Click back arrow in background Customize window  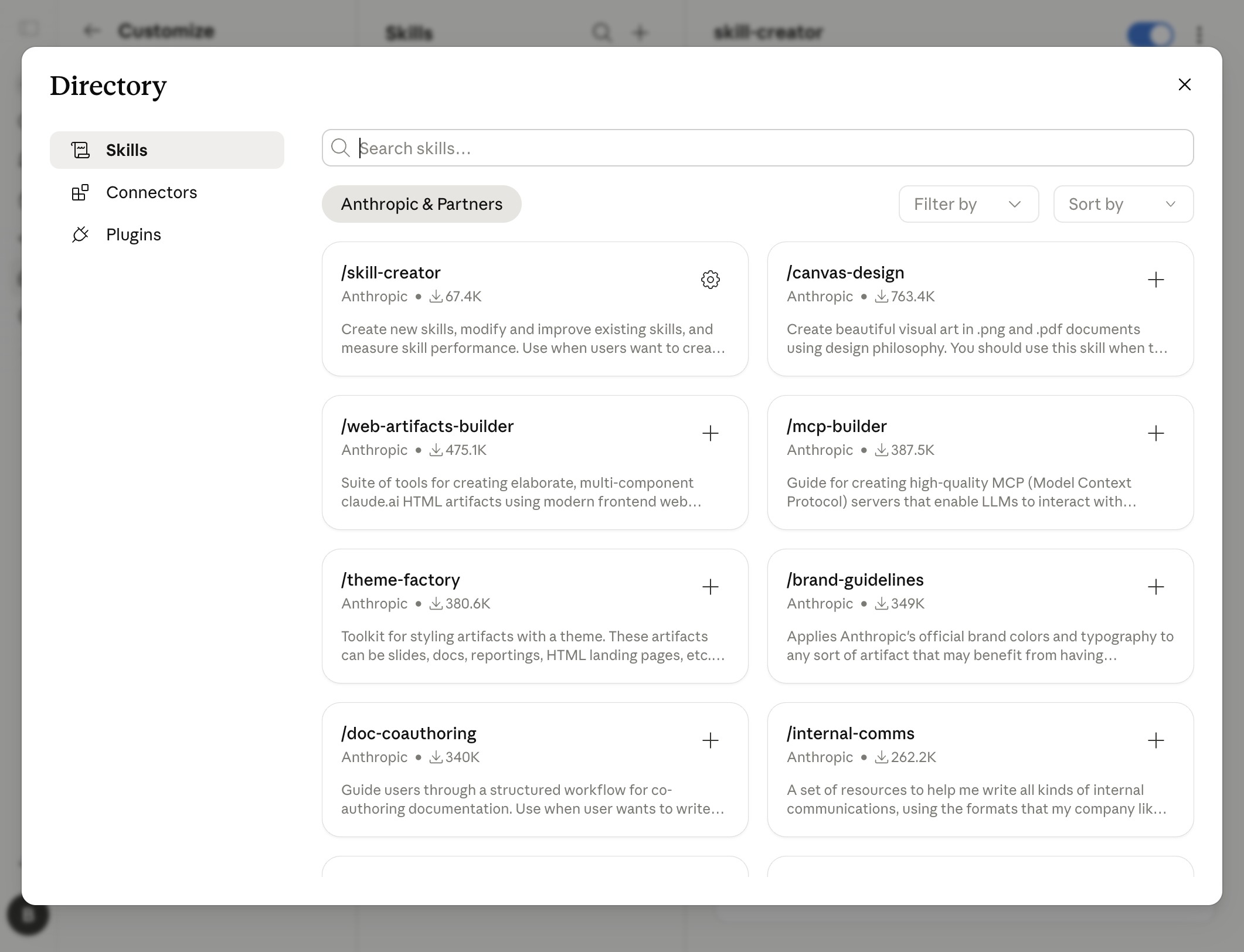tap(91, 30)
